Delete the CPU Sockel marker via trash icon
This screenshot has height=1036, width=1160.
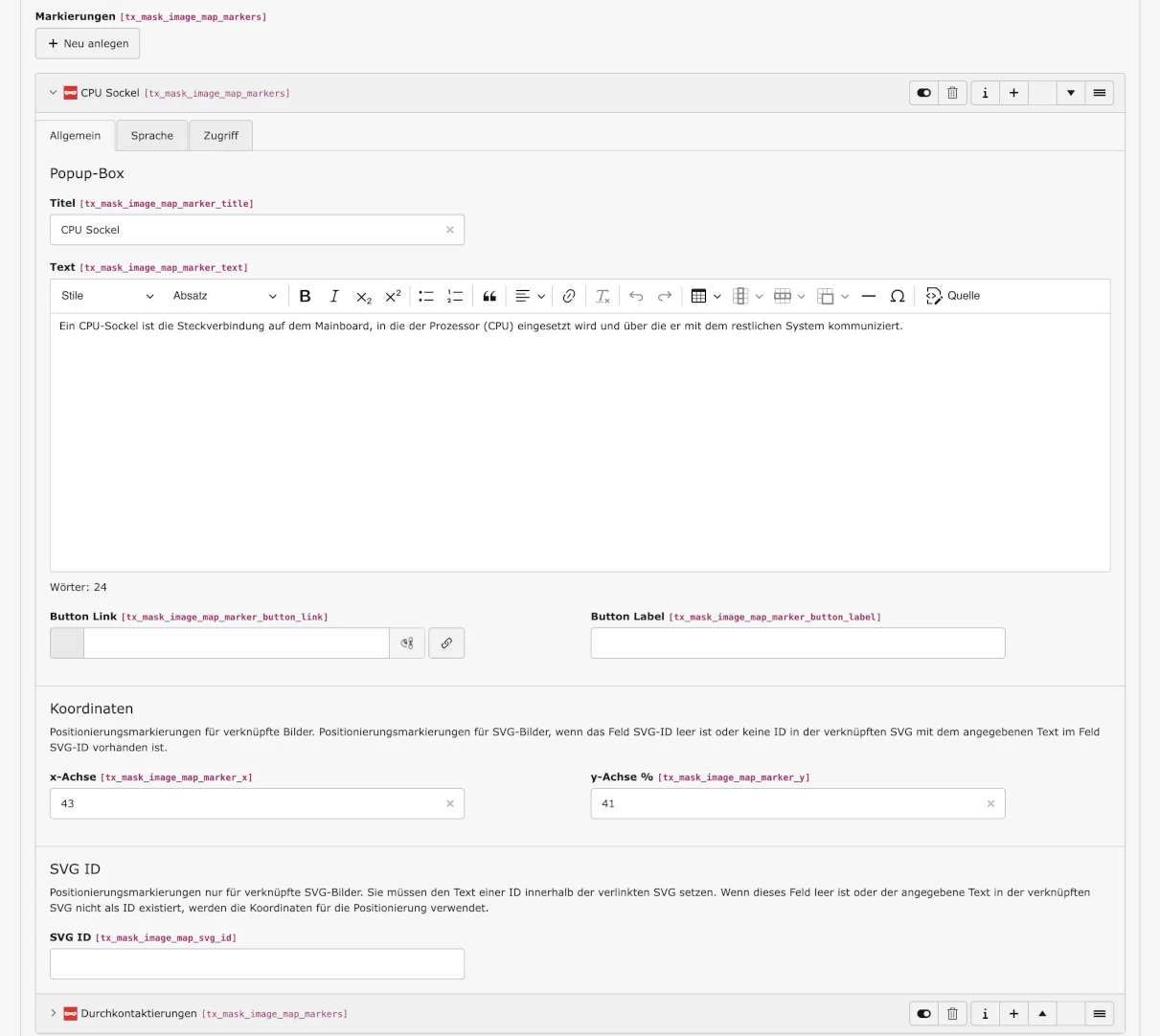point(951,92)
